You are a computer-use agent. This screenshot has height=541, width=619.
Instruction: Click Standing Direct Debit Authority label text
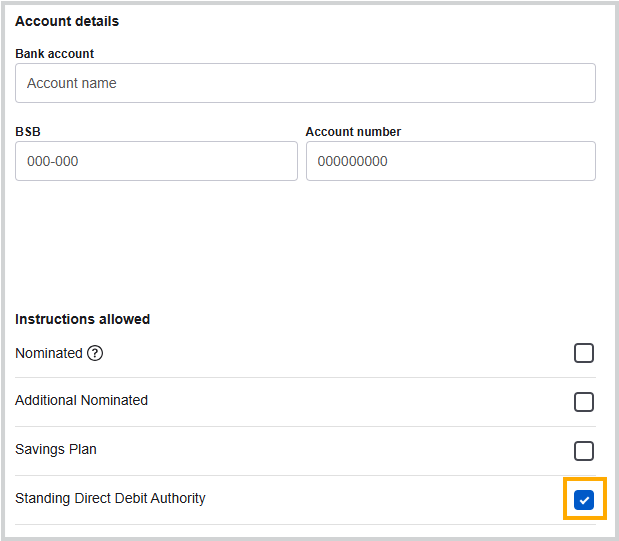point(110,498)
